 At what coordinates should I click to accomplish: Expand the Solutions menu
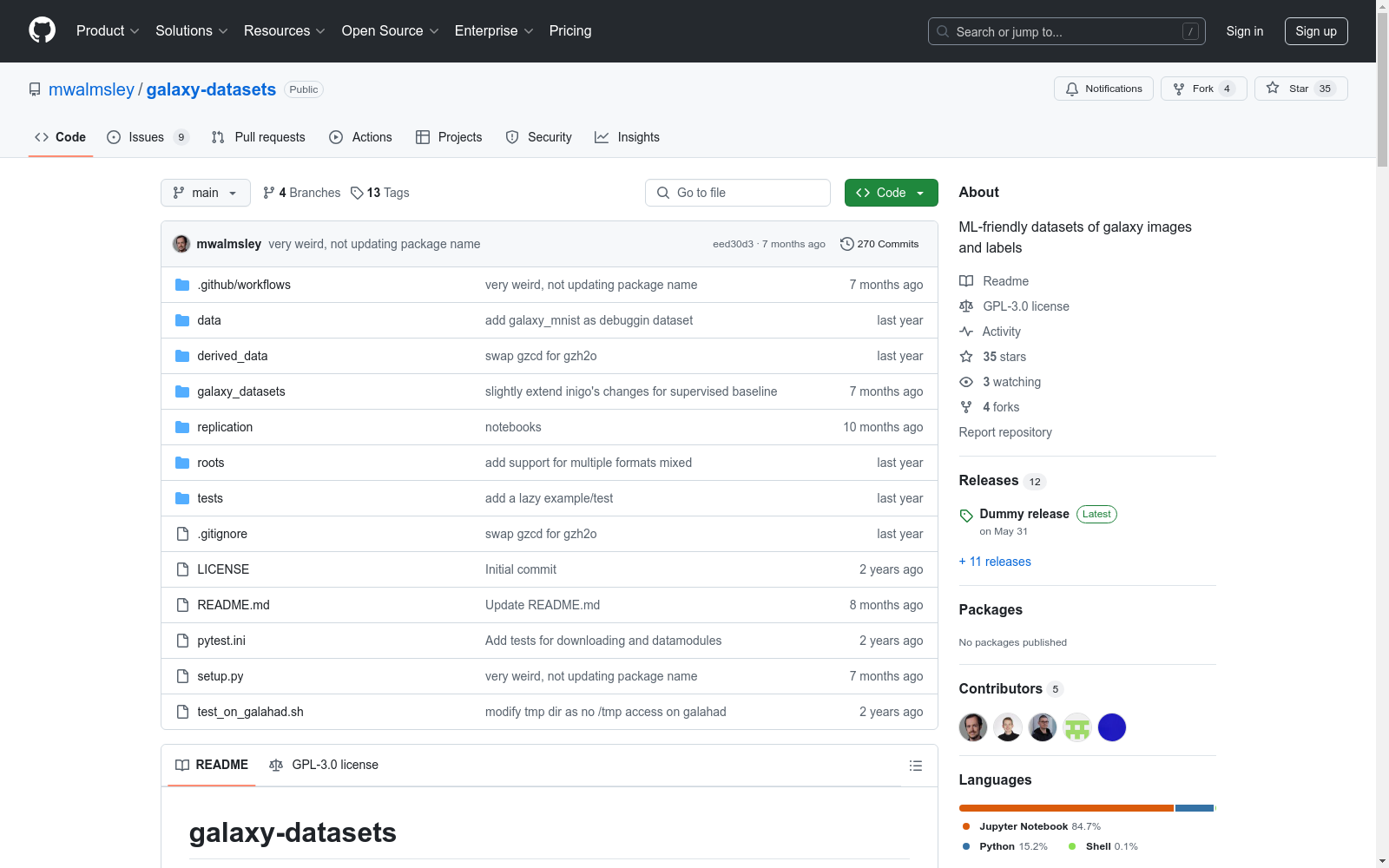[192, 31]
